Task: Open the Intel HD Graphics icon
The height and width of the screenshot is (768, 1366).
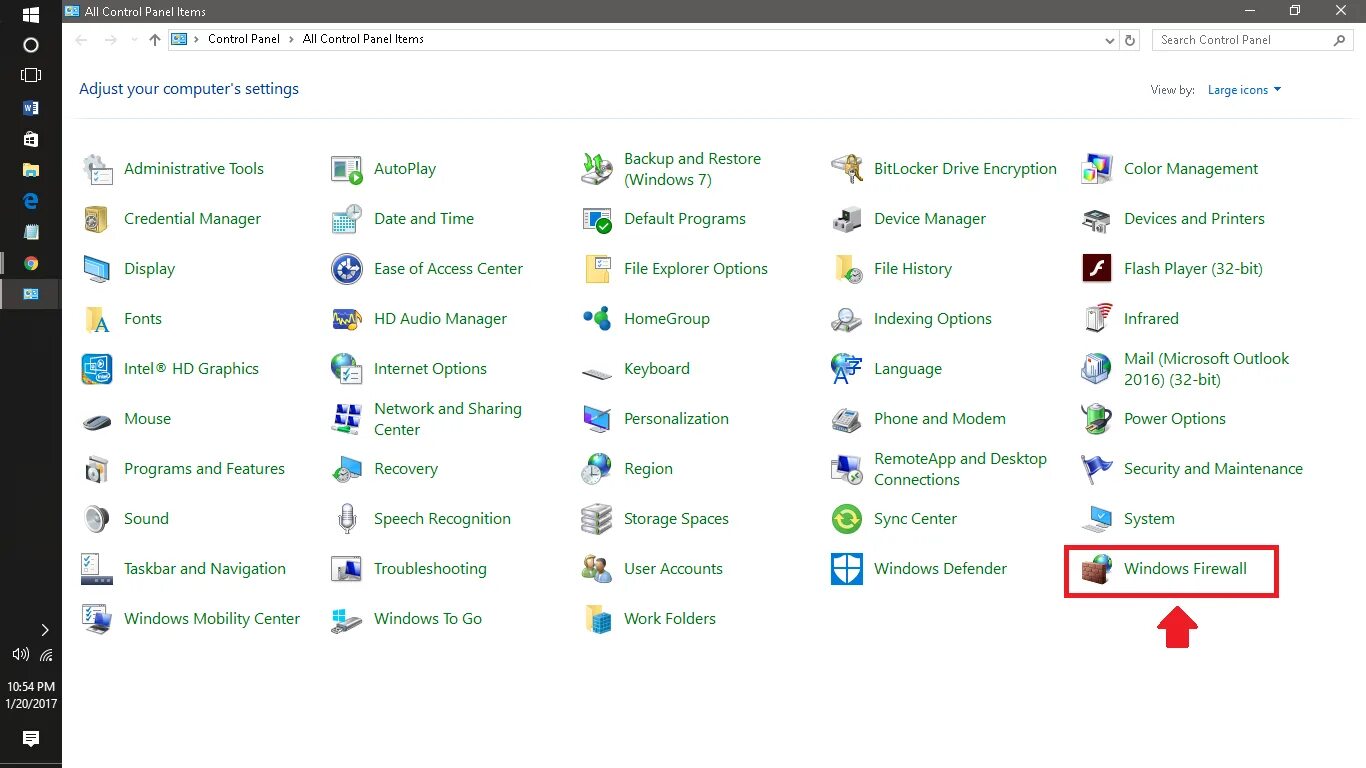Action: (97, 369)
